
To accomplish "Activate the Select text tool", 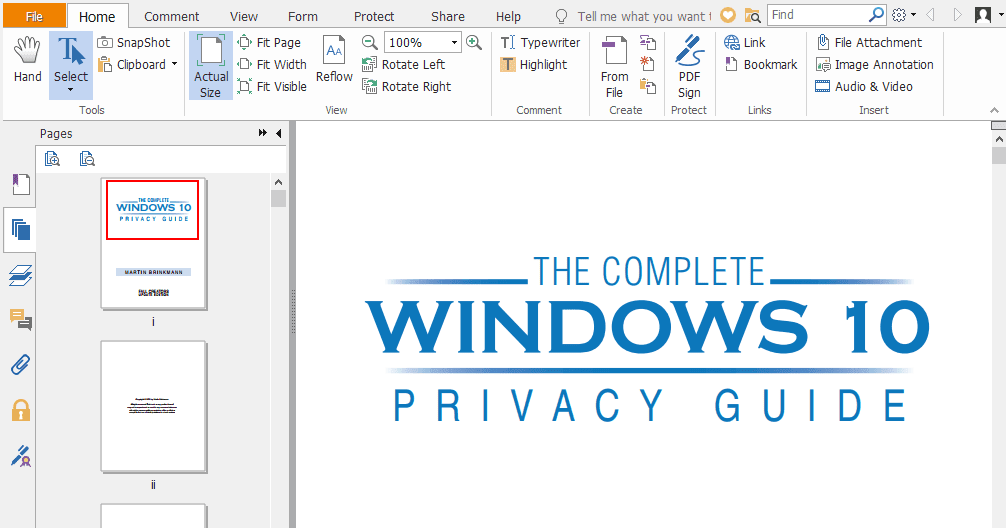I will [71, 59].
